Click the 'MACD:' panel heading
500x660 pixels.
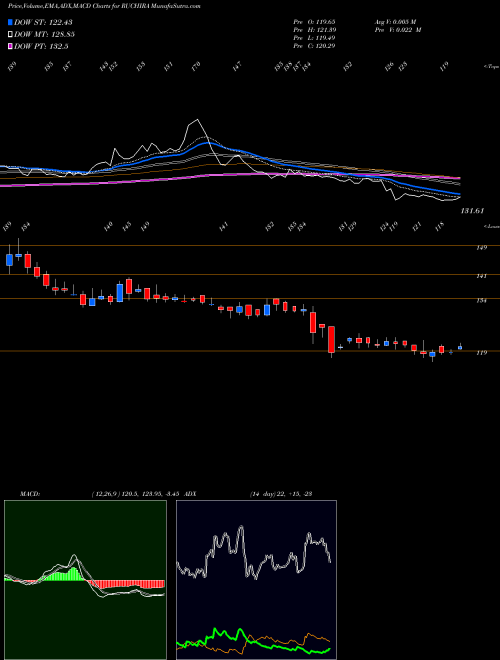click(x=29, y=494)
